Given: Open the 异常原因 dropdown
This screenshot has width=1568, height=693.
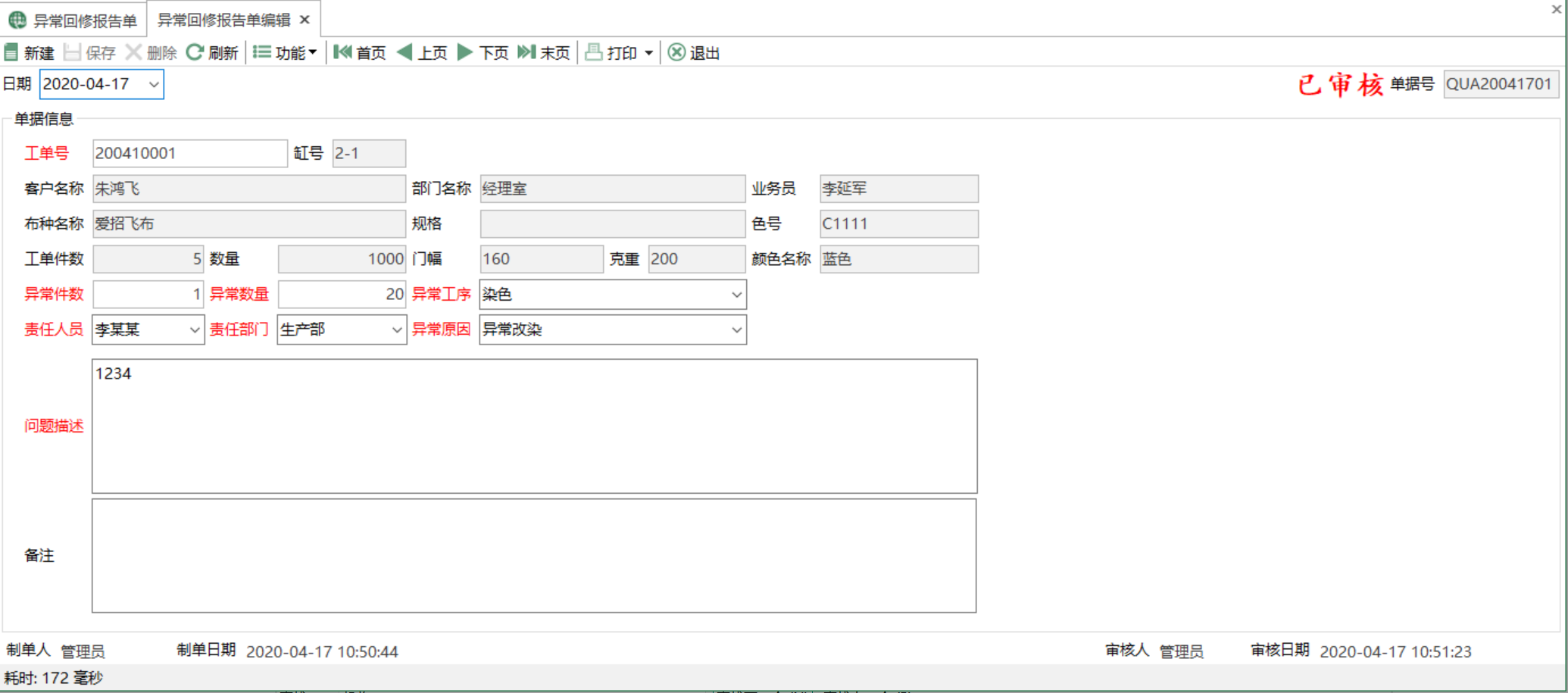Looking at the screenshot, I should 736,329.
